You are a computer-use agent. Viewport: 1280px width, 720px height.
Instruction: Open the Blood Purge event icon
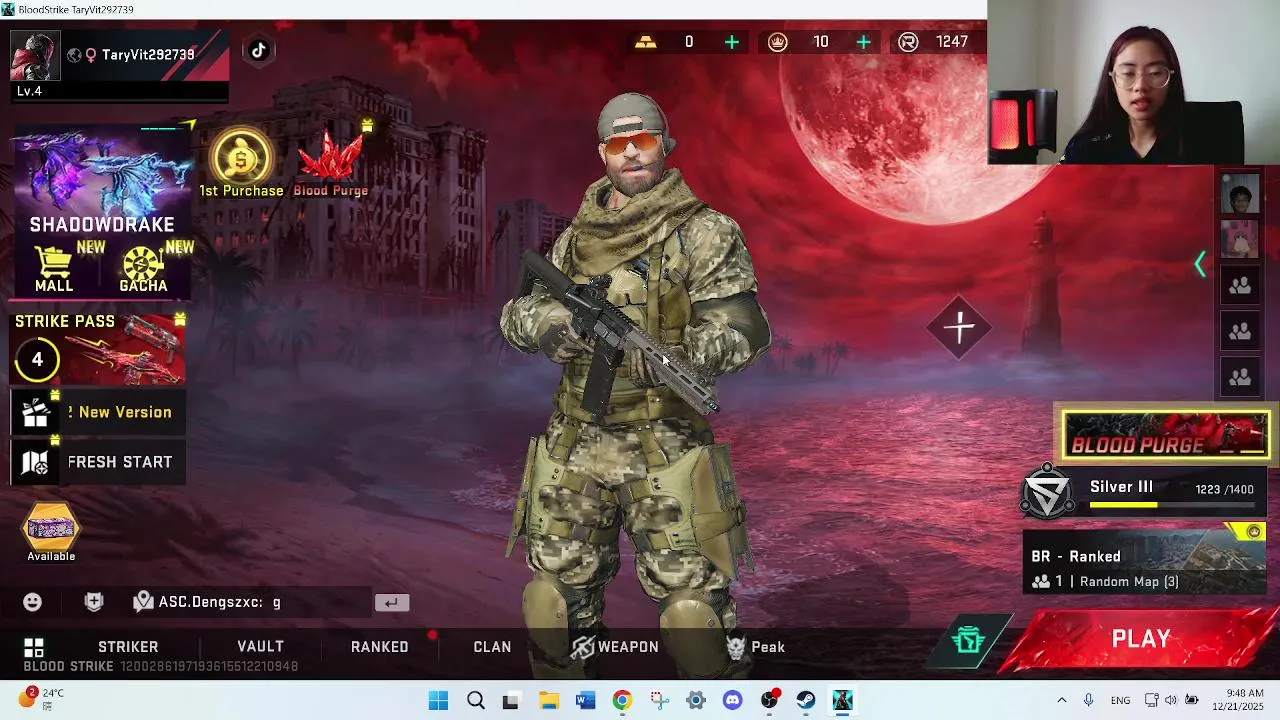[x=331, y=163]
